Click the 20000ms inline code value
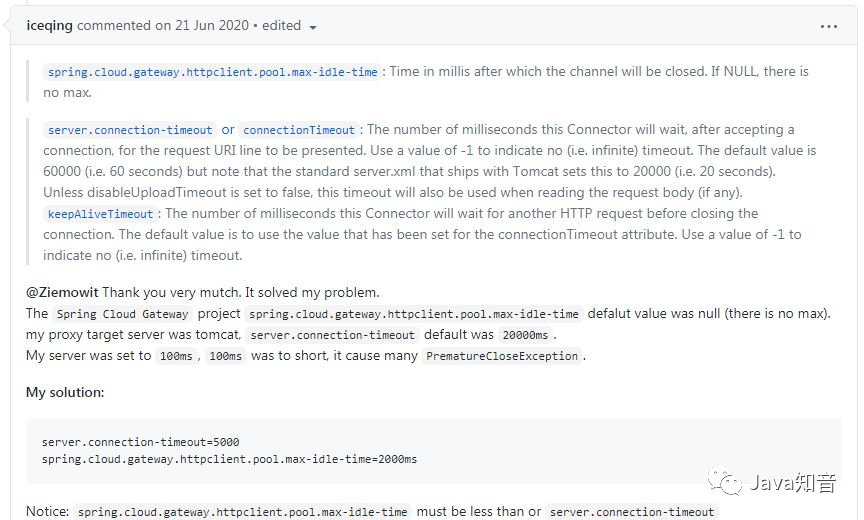The width and height of the screenshot is (864, 520). 525,335
